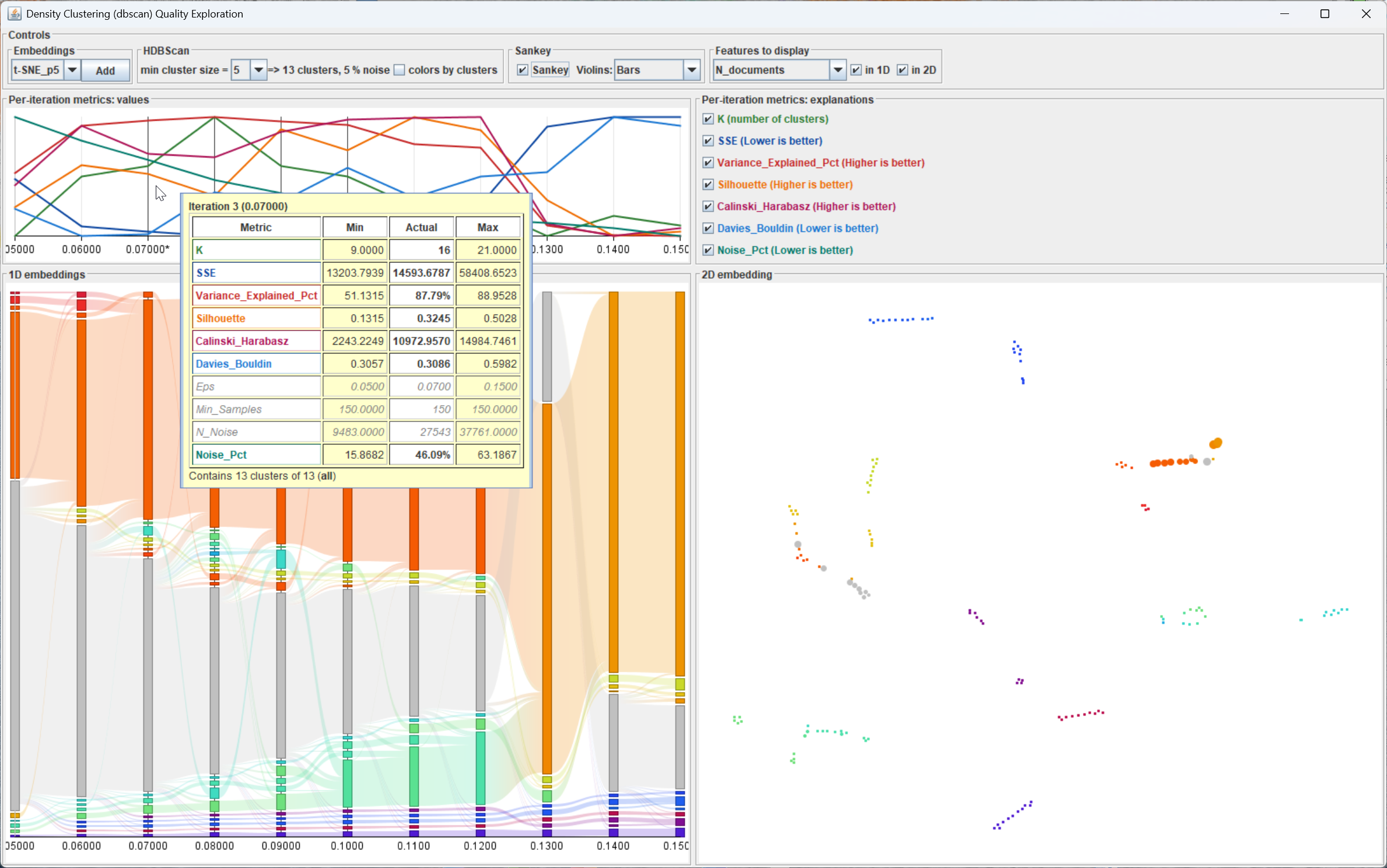Select the large orange dot in 2D embedding
Viewport: 1387px width, 868px height.
[1216, 444]
